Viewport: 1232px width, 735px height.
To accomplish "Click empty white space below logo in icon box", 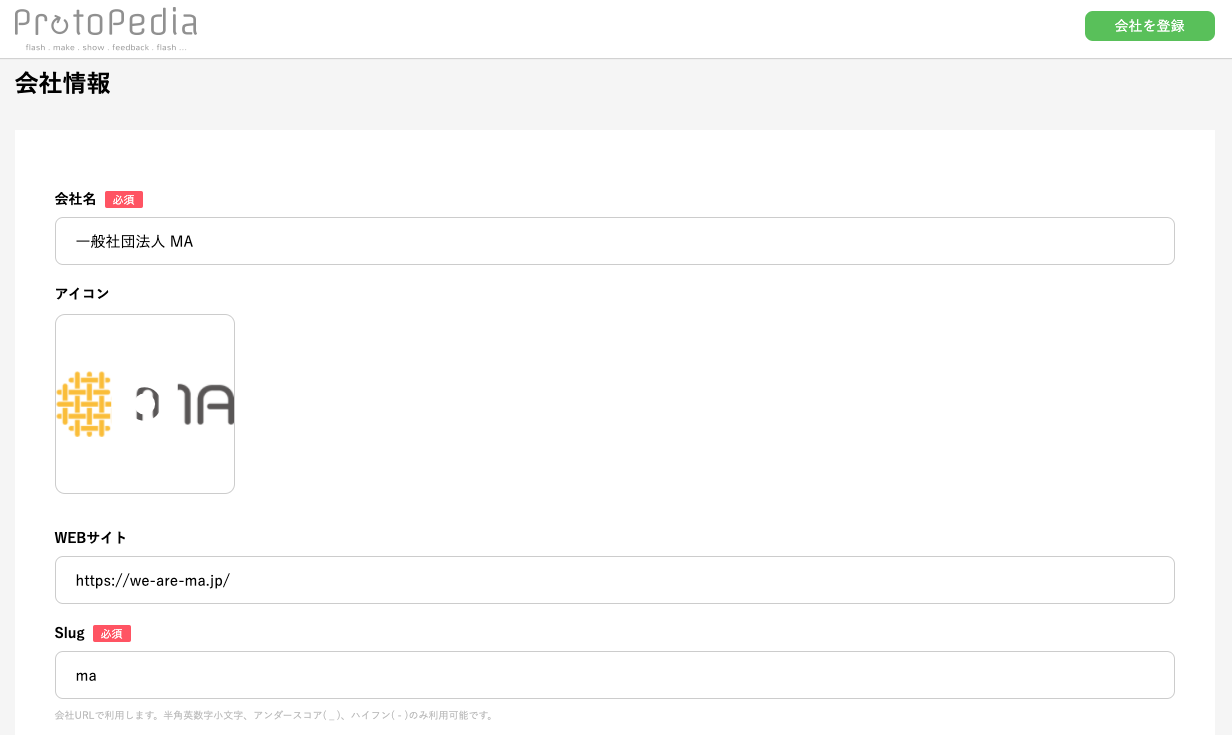I will 145,465.
